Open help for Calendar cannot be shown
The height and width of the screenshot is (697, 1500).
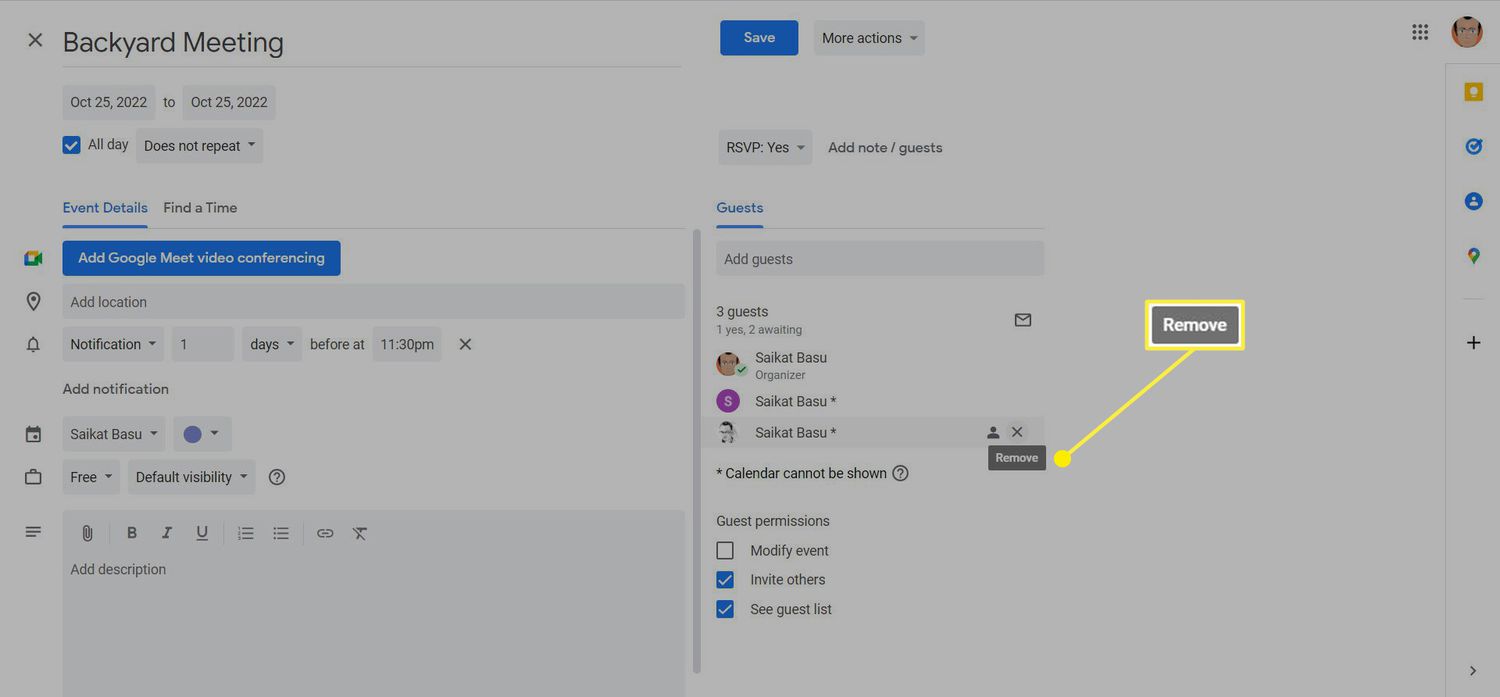click(900, 473)
